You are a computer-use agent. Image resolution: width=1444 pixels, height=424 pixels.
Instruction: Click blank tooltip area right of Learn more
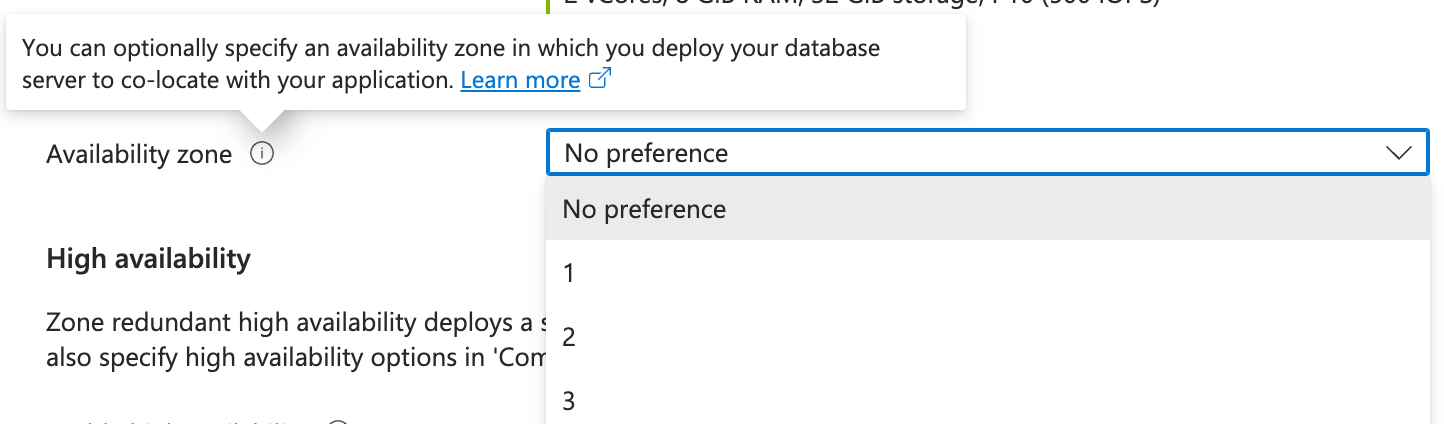pyautogui.click(x=780, y=81)
